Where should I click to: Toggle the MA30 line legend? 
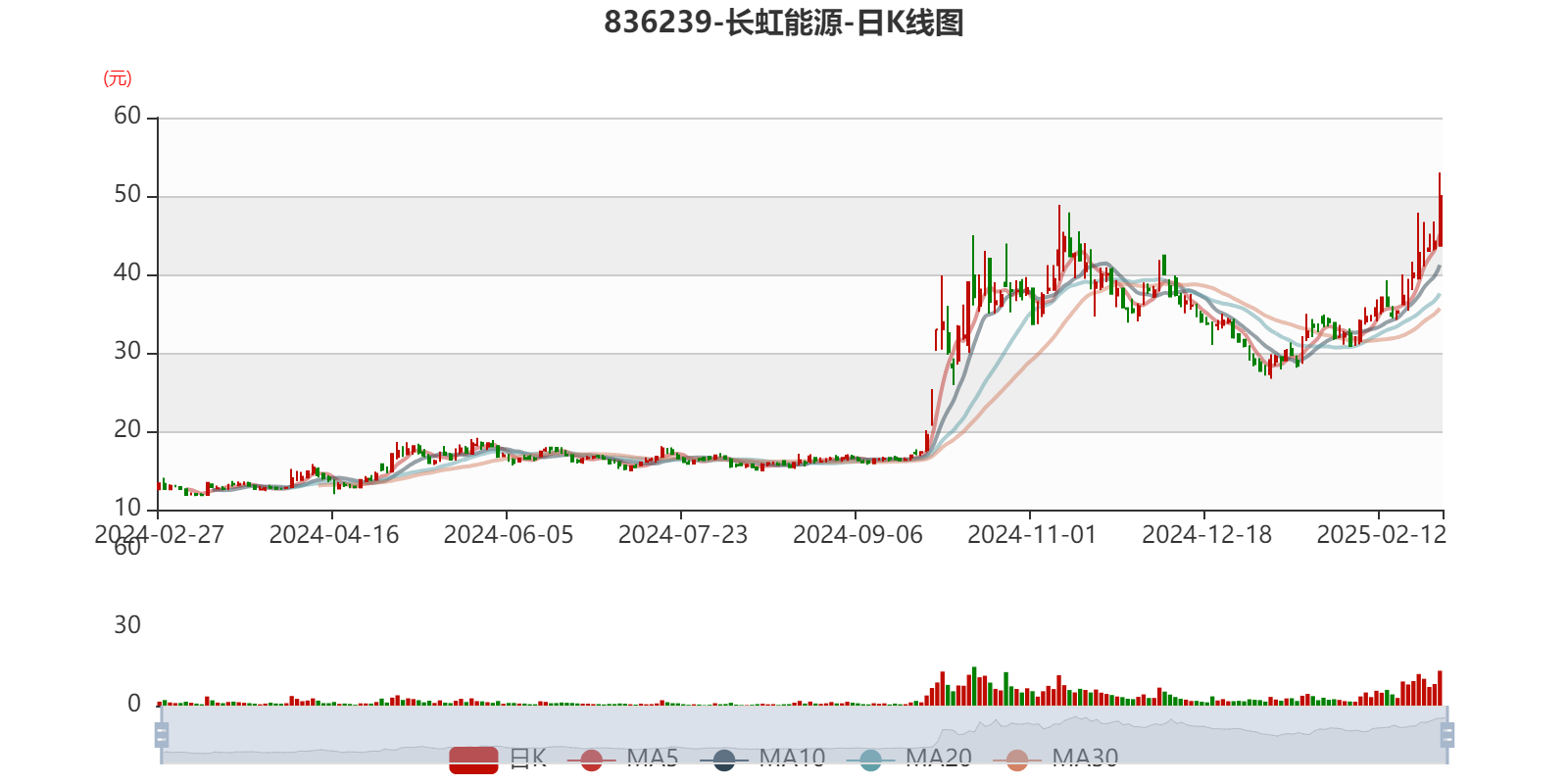1055,759
